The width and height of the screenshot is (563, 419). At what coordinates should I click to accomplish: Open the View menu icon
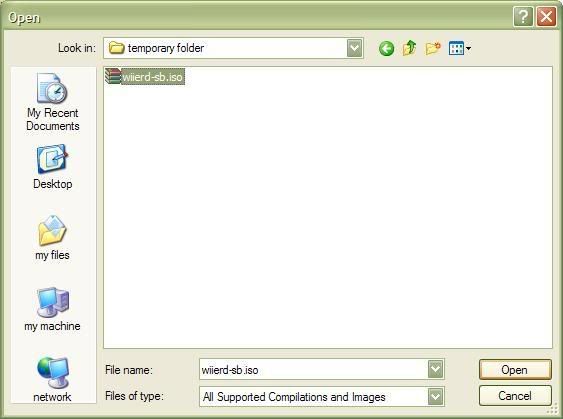tap(460, 48)
